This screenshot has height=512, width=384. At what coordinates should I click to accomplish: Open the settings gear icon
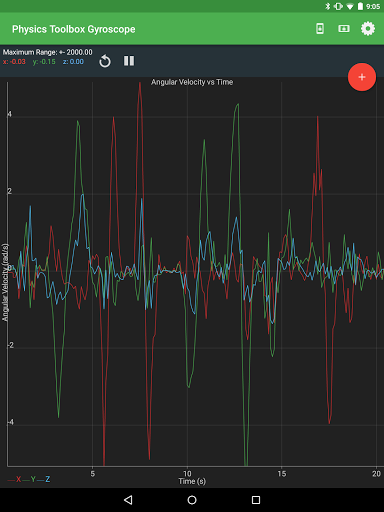pyautogui.click(x=368, y=29)
